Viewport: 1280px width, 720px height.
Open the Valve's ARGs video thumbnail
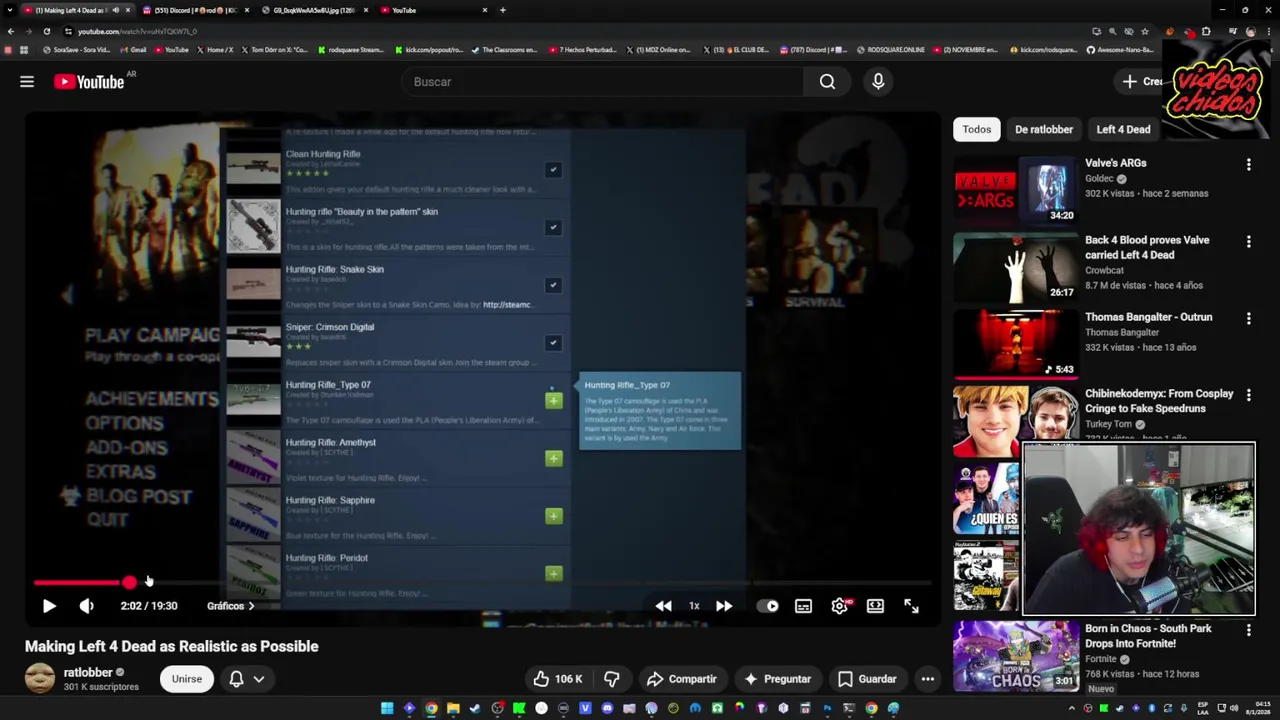(1015, 189)
